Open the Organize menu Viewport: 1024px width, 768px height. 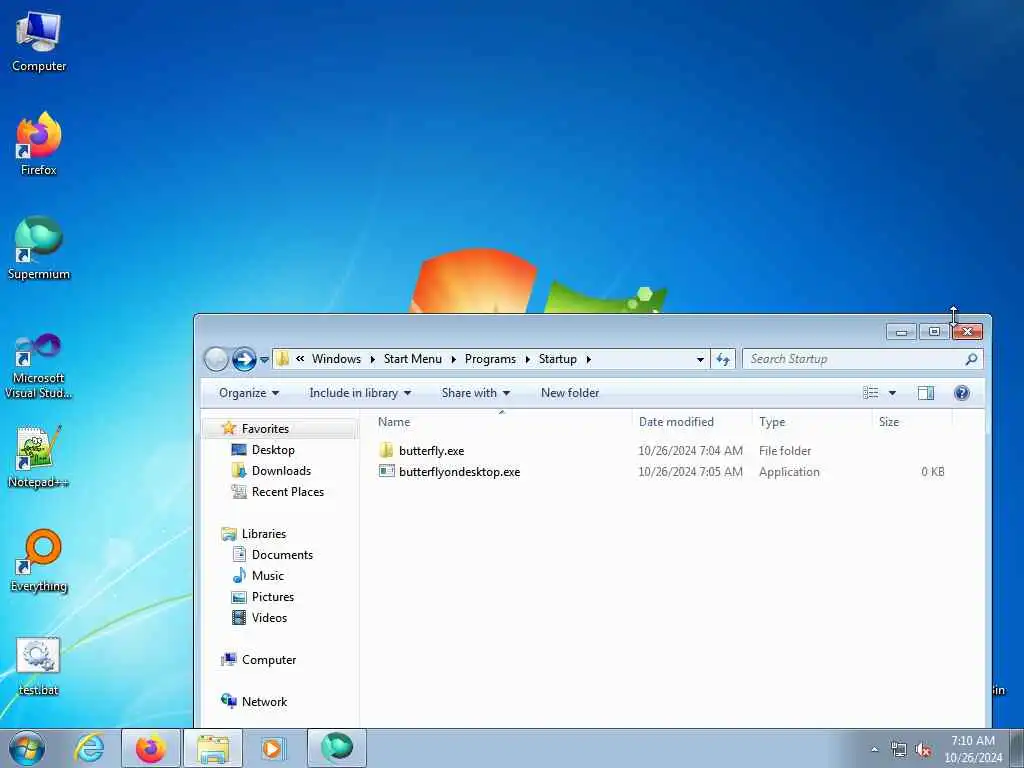coord(249,393)
